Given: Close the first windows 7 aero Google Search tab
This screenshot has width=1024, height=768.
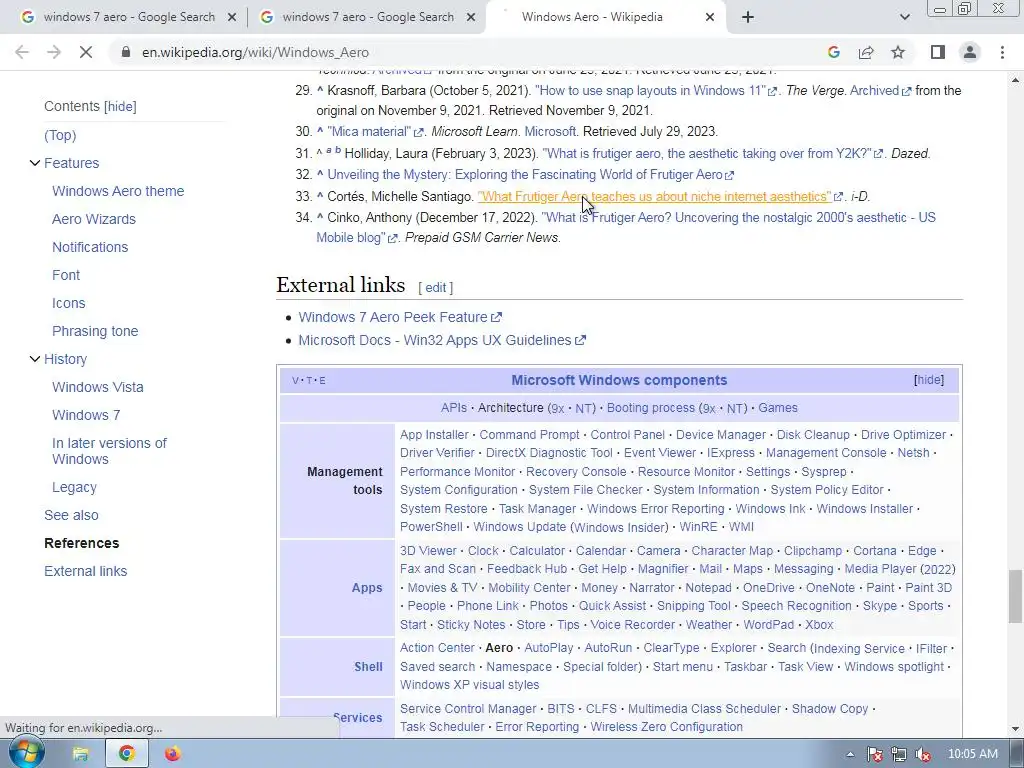Looking at the screenshot, I should point(231,18).
